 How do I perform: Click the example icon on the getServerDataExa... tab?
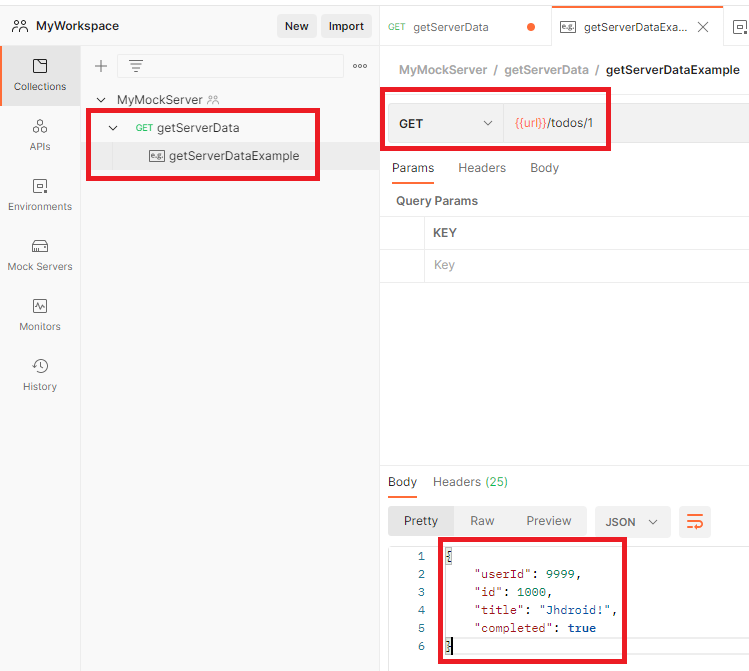(567, 27)
